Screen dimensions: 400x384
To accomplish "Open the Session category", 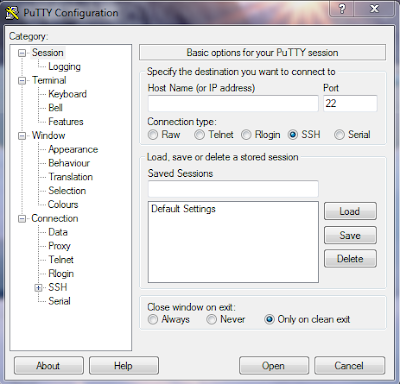I will (x=47, y=53).
